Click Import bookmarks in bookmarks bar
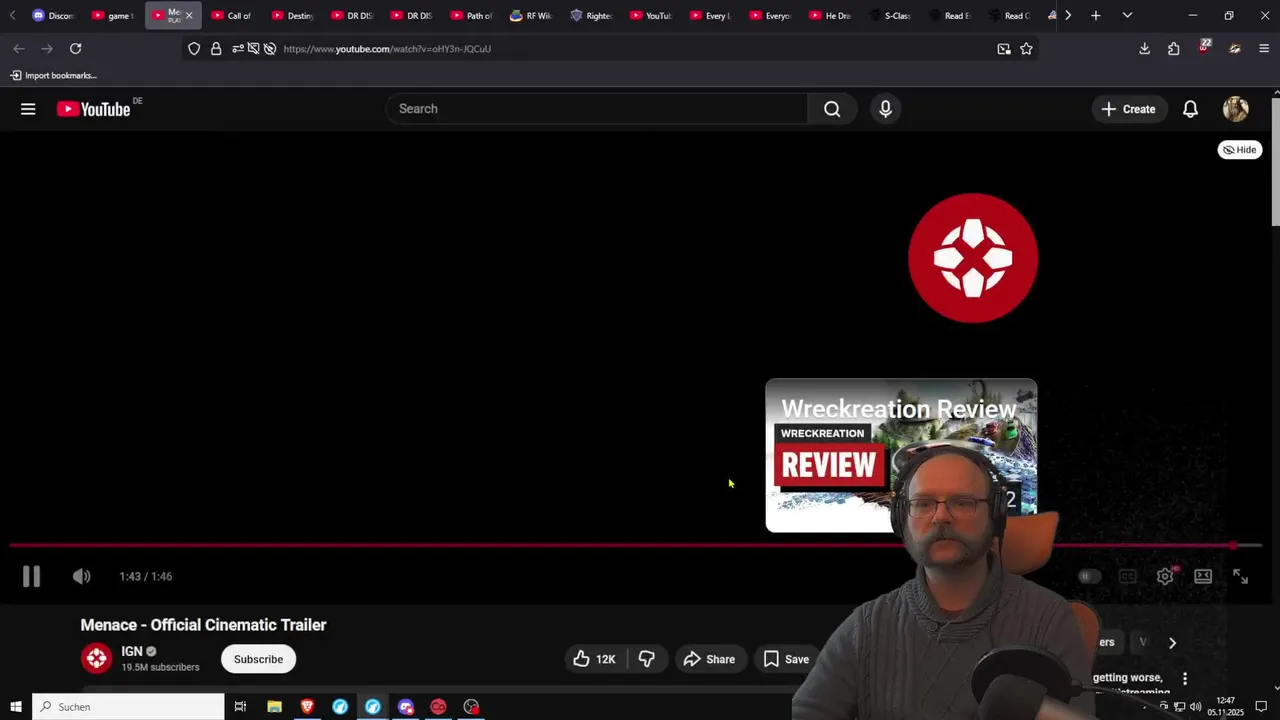The height and width of the screenshot is (720, 1280). click(53, 75)
